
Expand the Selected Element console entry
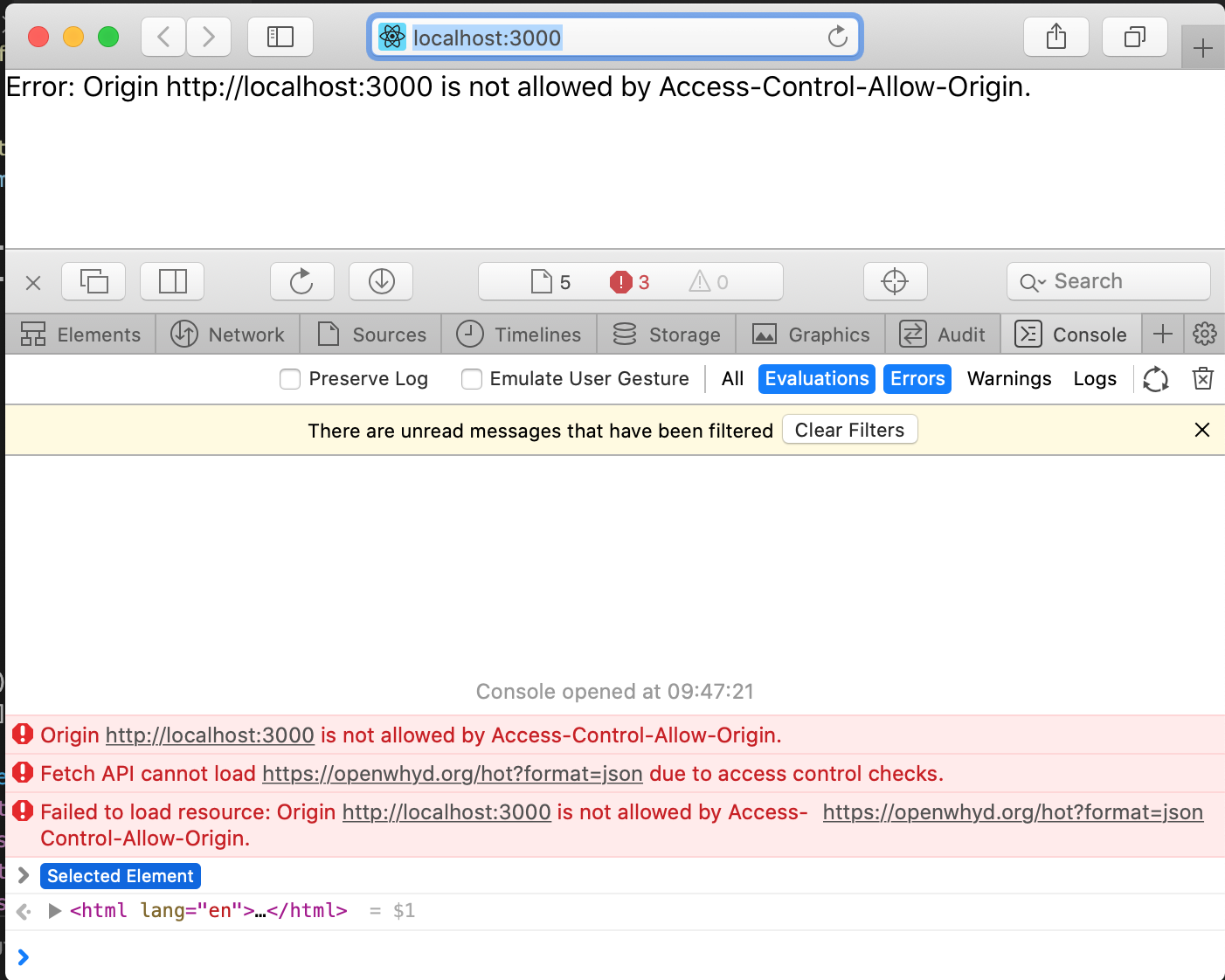tap(22, 875)
